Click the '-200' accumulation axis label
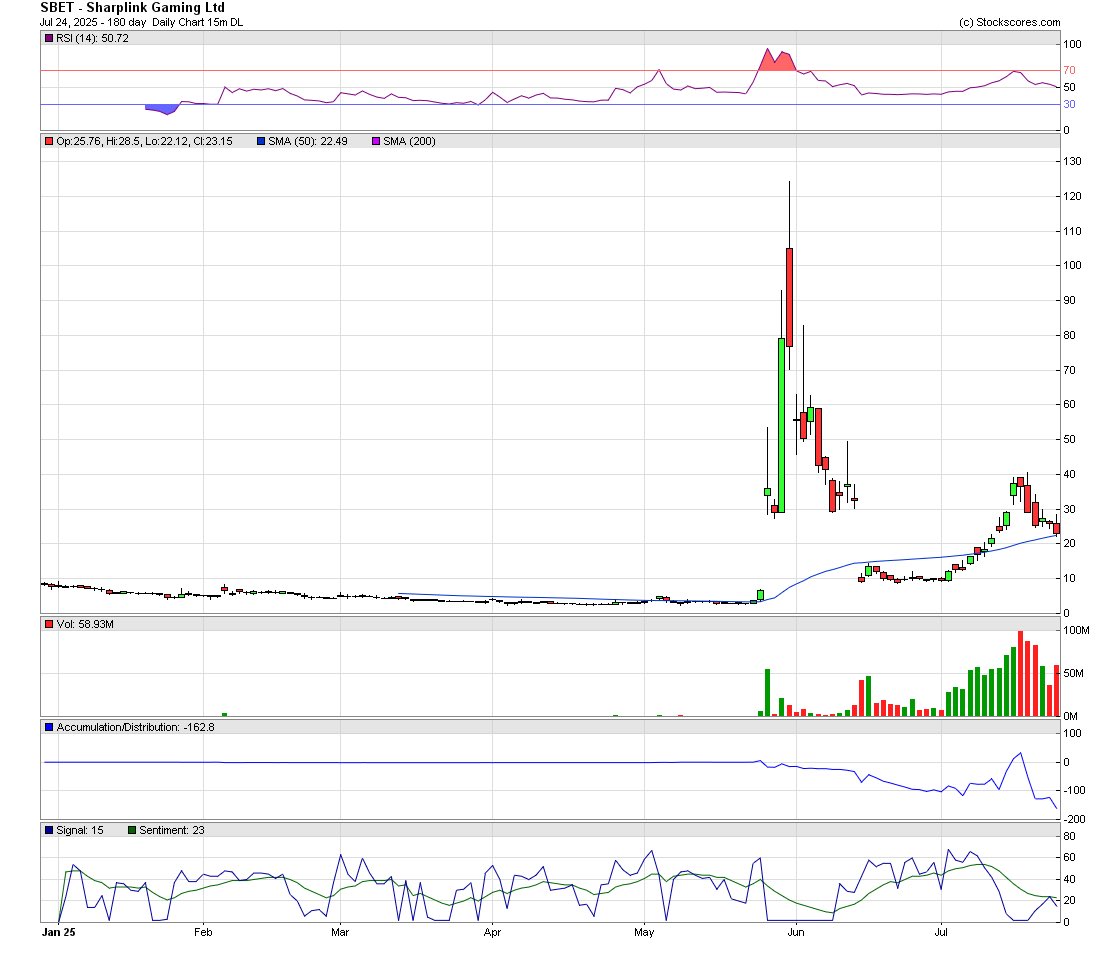The image size is (1100, 953). (x=1074, y=819)
